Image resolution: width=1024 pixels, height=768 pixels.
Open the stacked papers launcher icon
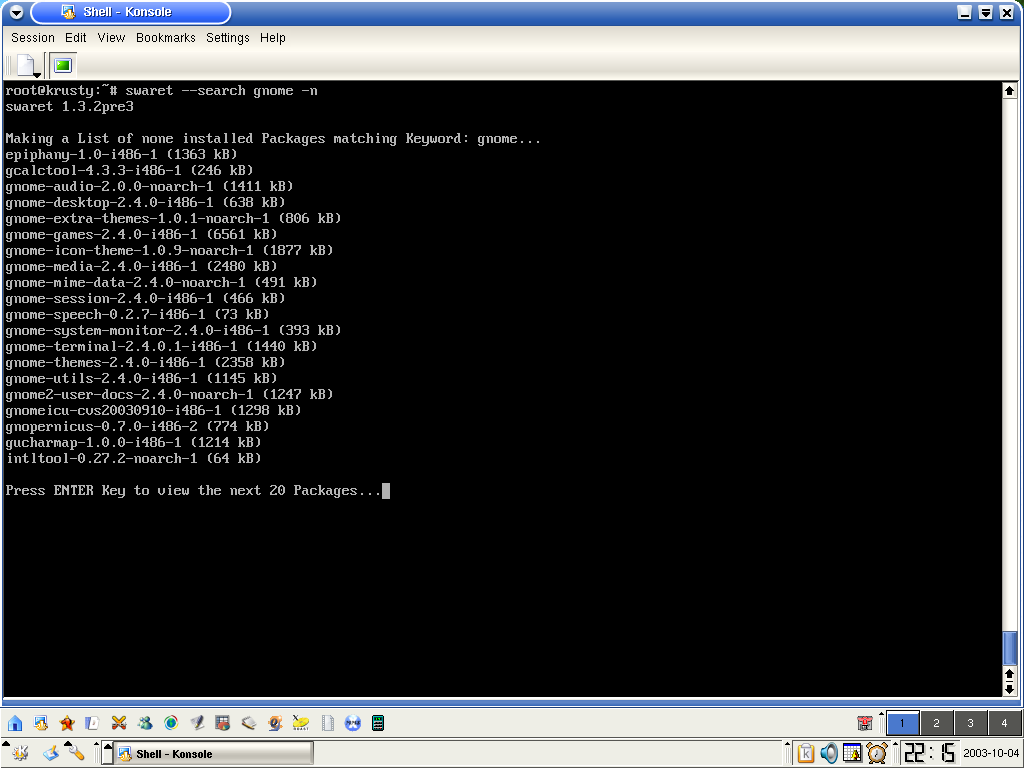coord(249,723)
